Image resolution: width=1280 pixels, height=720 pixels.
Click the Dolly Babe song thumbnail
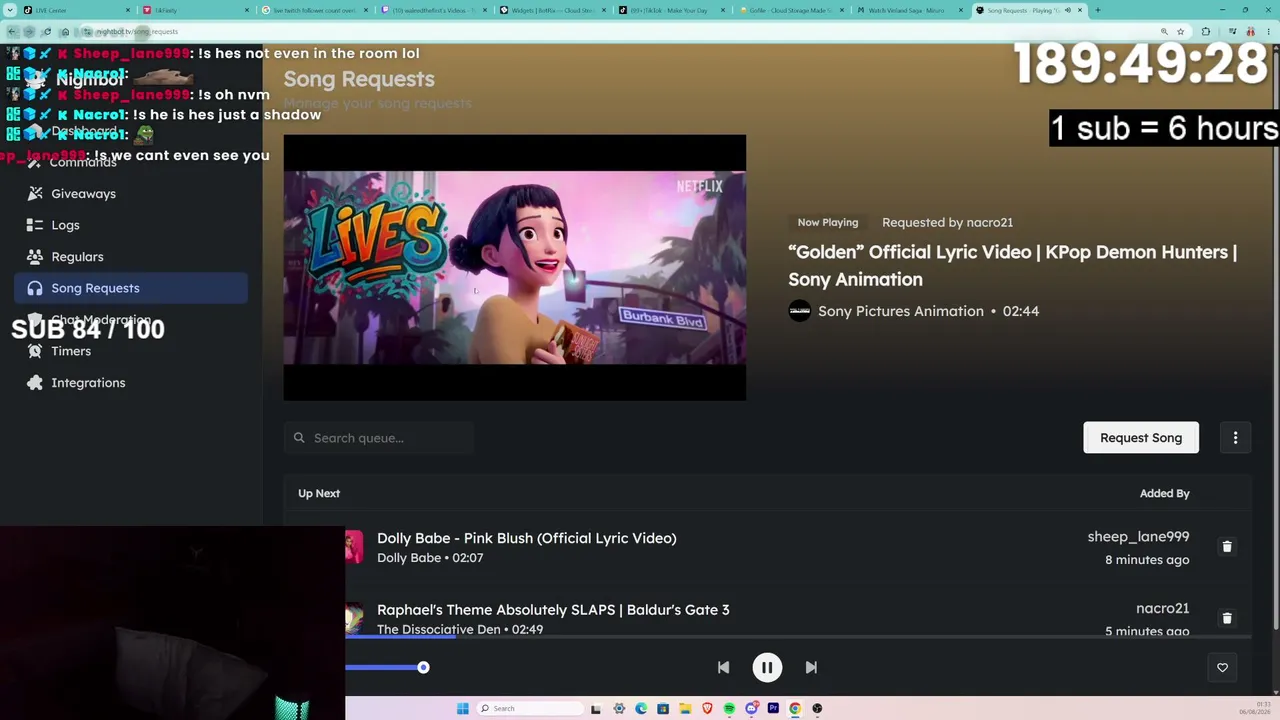click(x=354, y=547)
